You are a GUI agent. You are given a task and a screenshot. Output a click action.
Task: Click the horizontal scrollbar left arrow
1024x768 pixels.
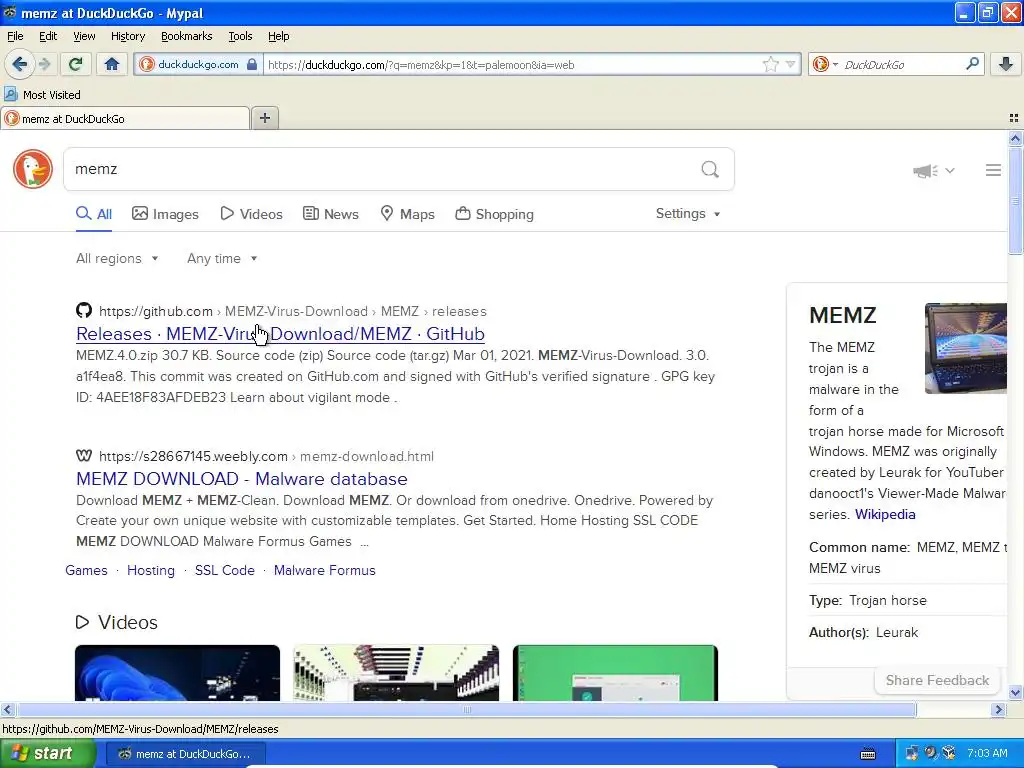[7, 709]
